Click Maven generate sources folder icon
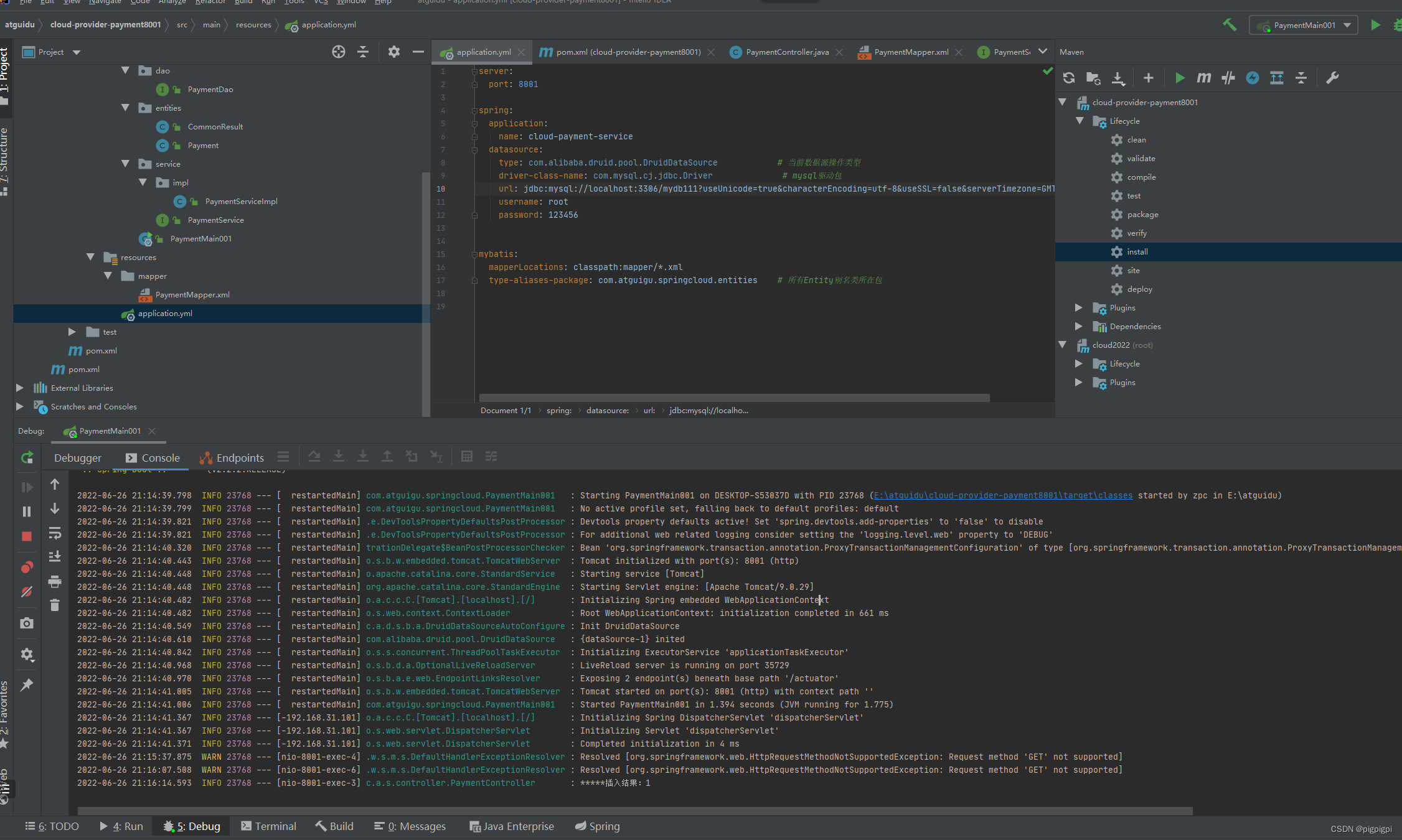 tap(1093, 78)
